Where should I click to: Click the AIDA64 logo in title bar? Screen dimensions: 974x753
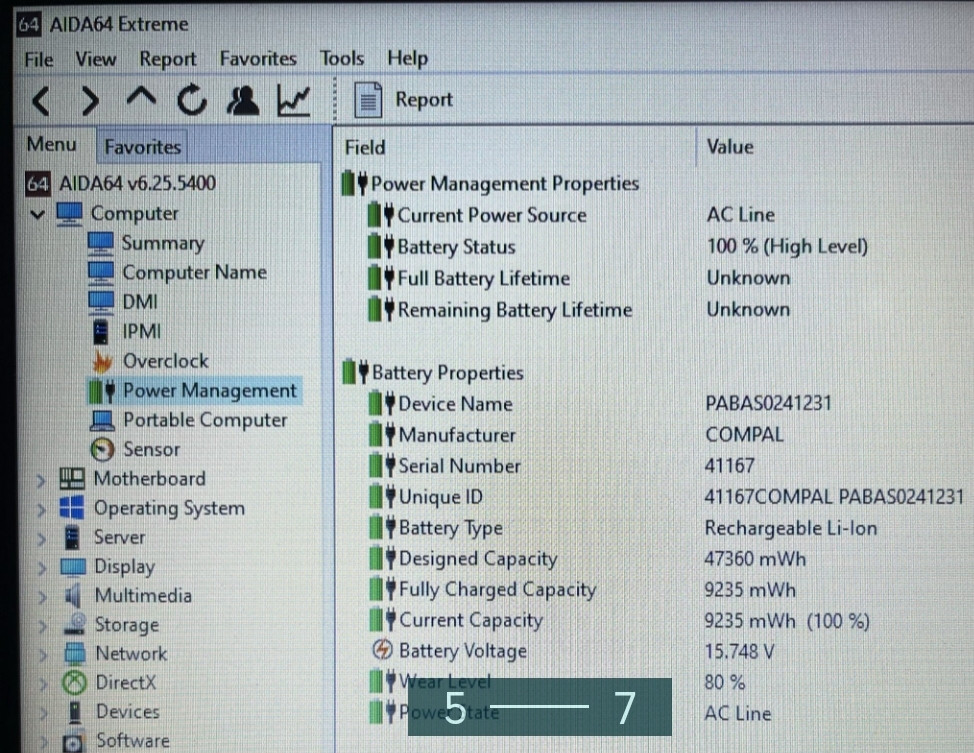[28, 23]
